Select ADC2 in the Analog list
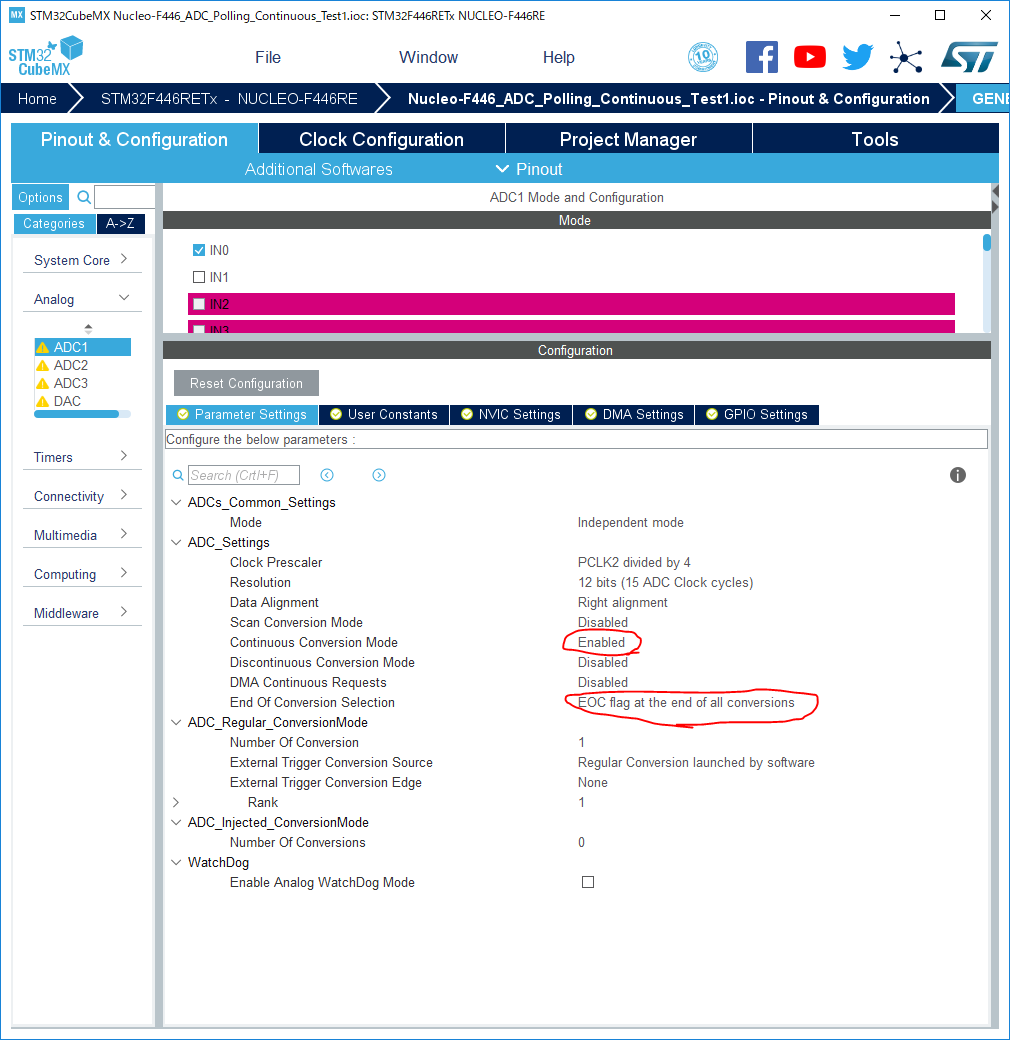This screenshot has height=1040, width=1010. 71,365
